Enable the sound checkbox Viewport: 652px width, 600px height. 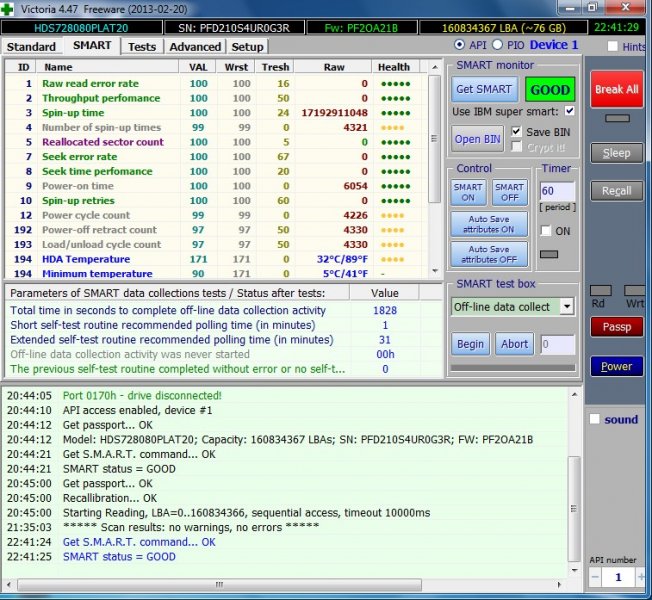594,419
